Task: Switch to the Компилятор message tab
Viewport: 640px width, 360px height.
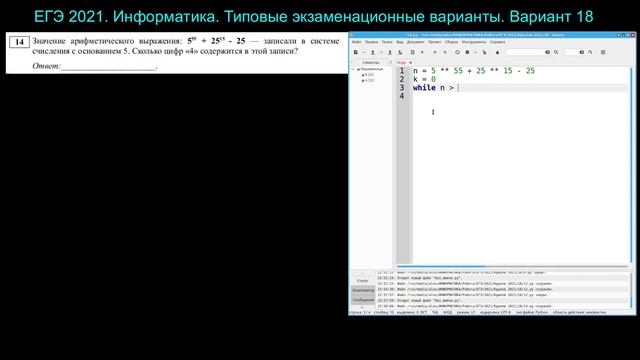Action: pos(363,290)
